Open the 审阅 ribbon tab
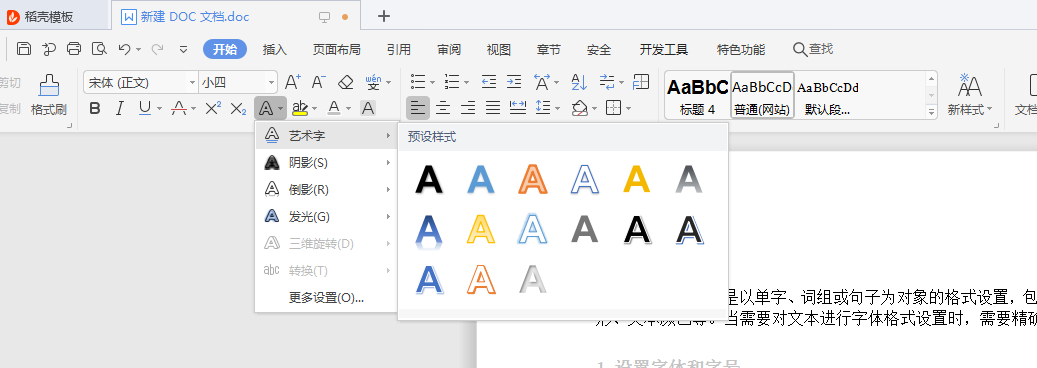This screenshot has height=368, width=1037. pos(449,50)
